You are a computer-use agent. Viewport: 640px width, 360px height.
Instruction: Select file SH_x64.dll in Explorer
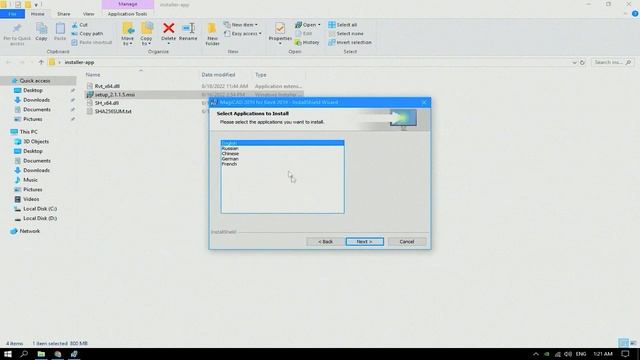click(x=107, y=103)
